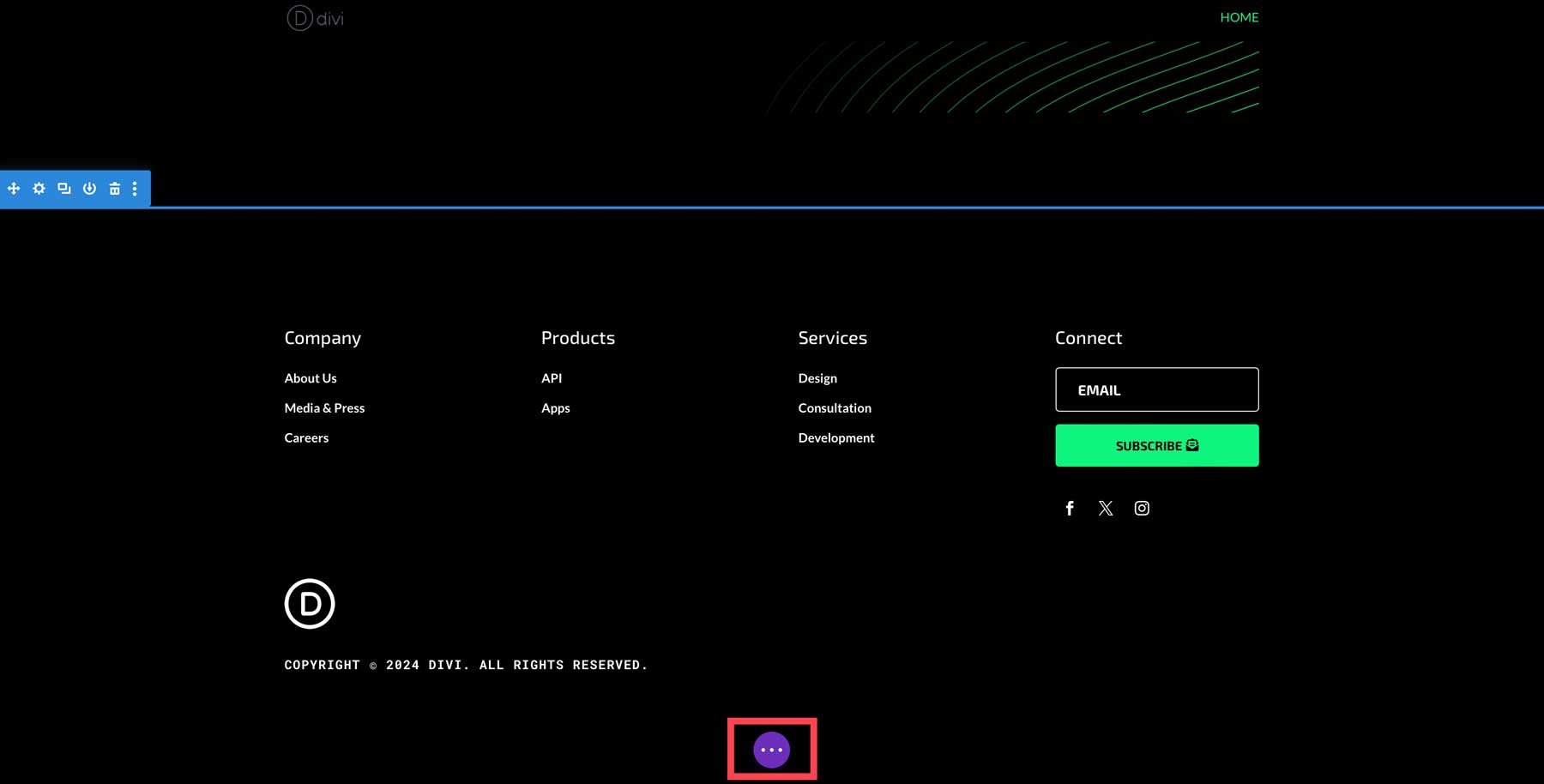Open the About Us link
The width and height of the screenshot is (1544, 784).
point(311,377)
